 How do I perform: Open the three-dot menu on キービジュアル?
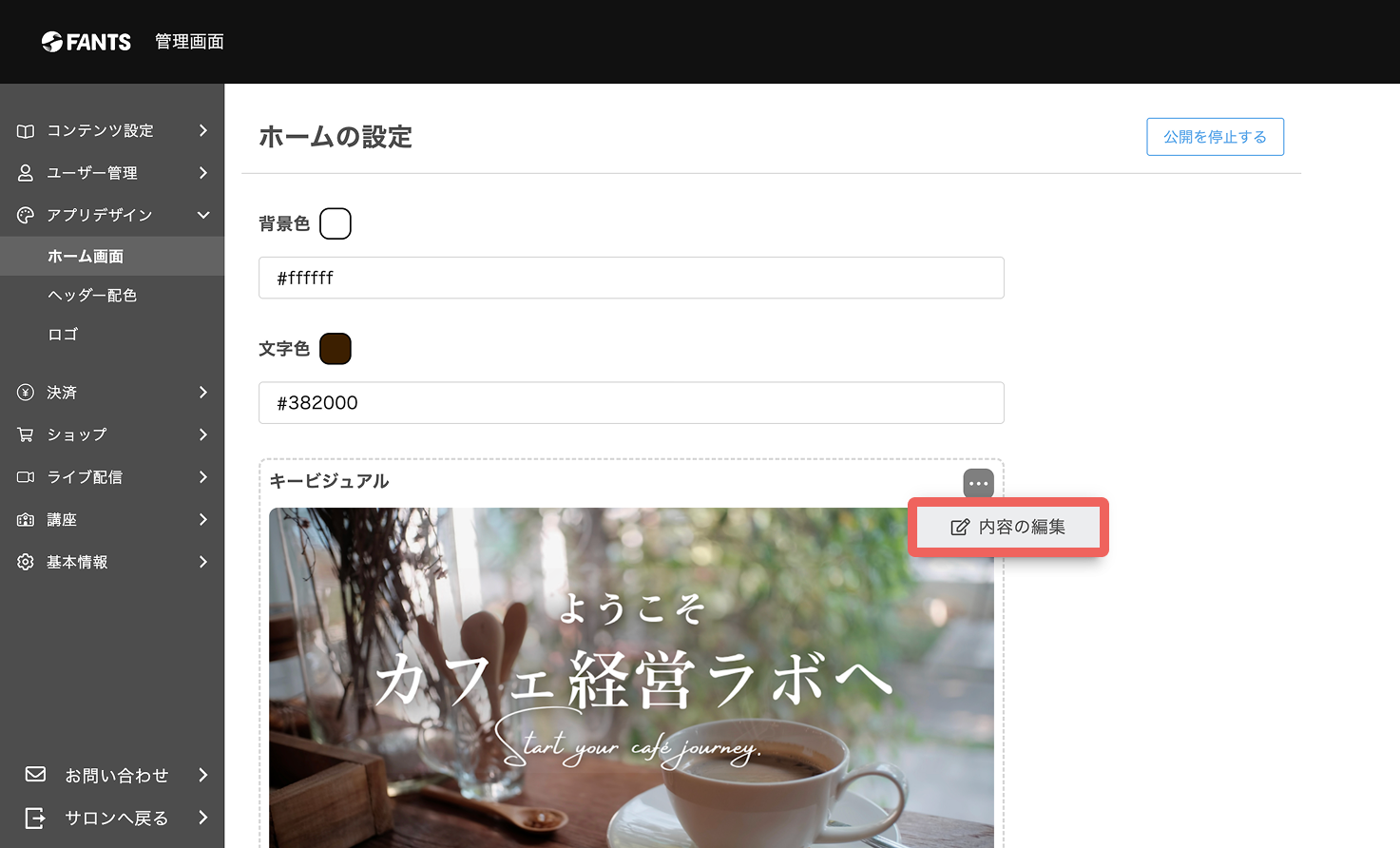(978, 484)
